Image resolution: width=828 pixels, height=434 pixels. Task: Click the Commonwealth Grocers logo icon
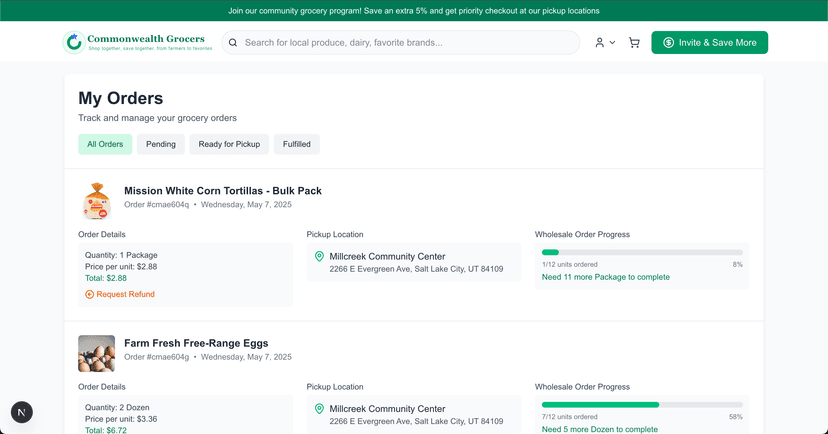coord(74,42)
